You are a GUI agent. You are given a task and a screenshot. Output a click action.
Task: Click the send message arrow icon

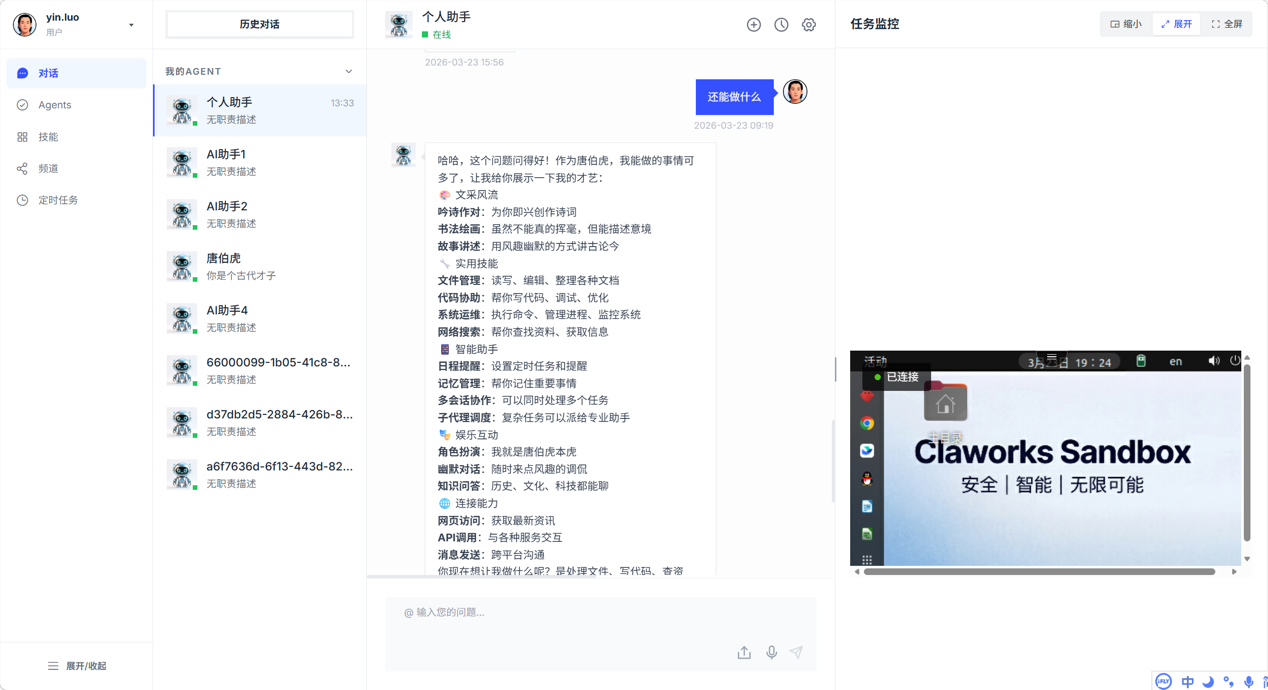click(x=797, y=652)
